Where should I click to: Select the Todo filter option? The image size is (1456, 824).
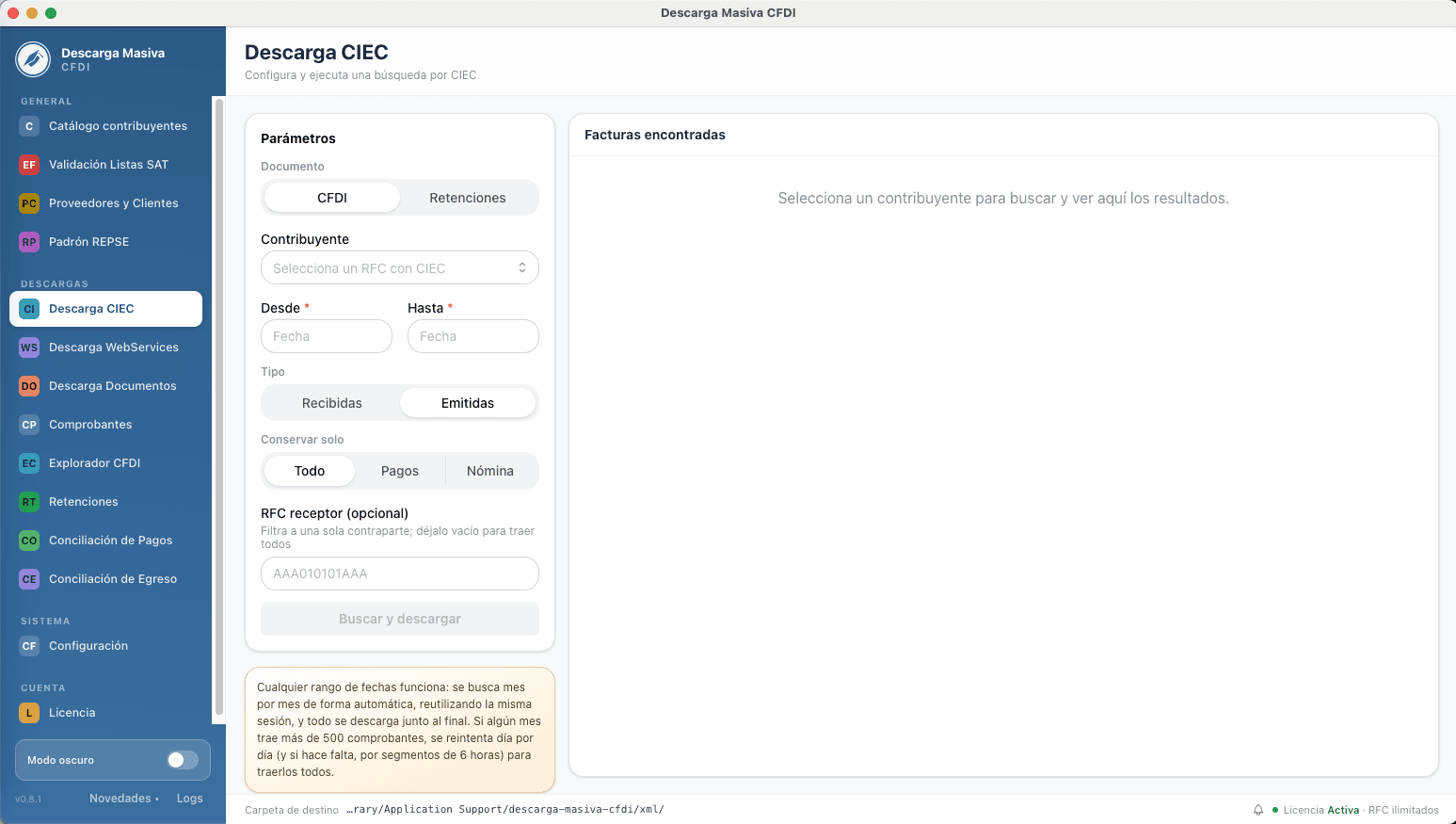pos(310,471)
